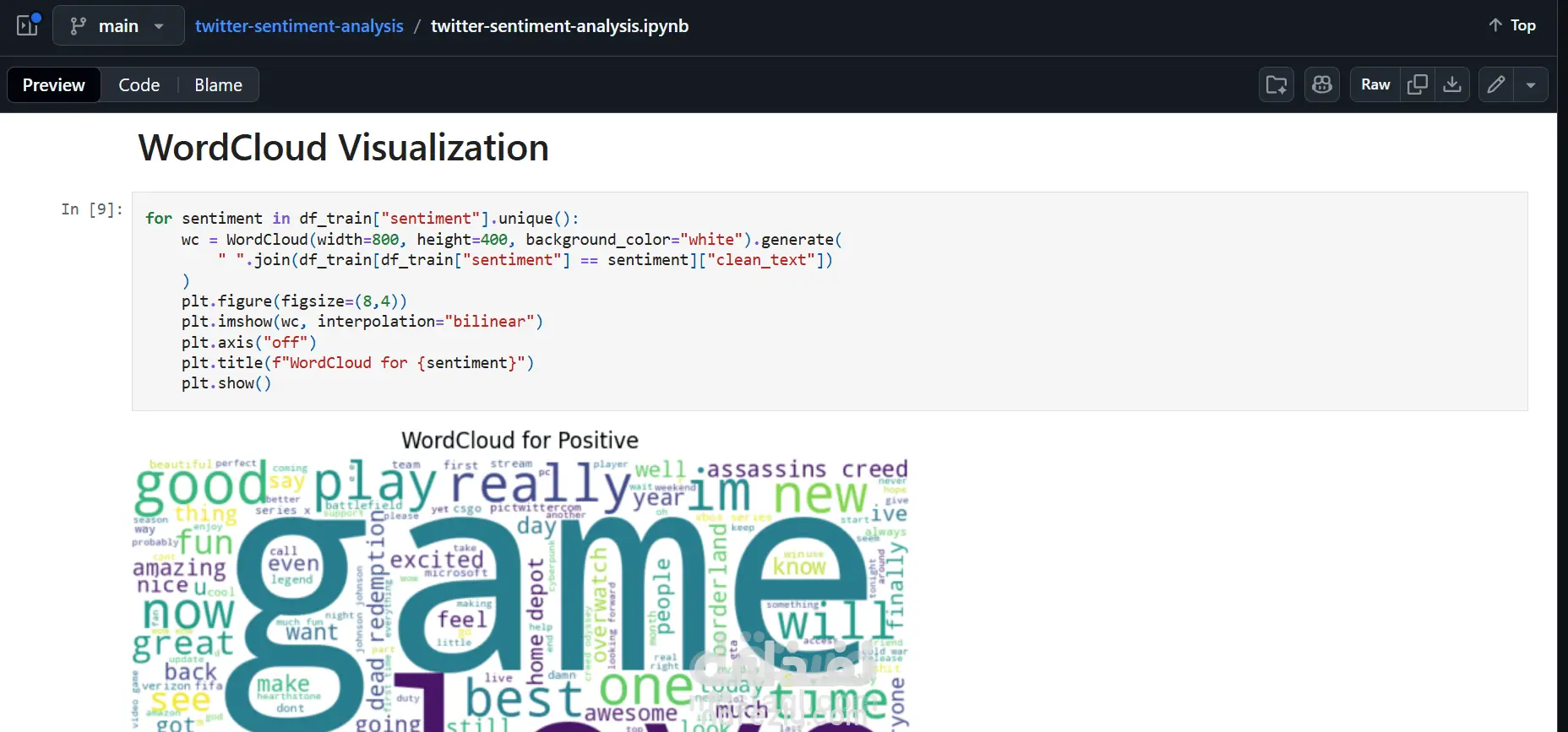Jump to Top of file
Screen dimensions: 1568x732
pyautogui.click(x=1512, y=25)
